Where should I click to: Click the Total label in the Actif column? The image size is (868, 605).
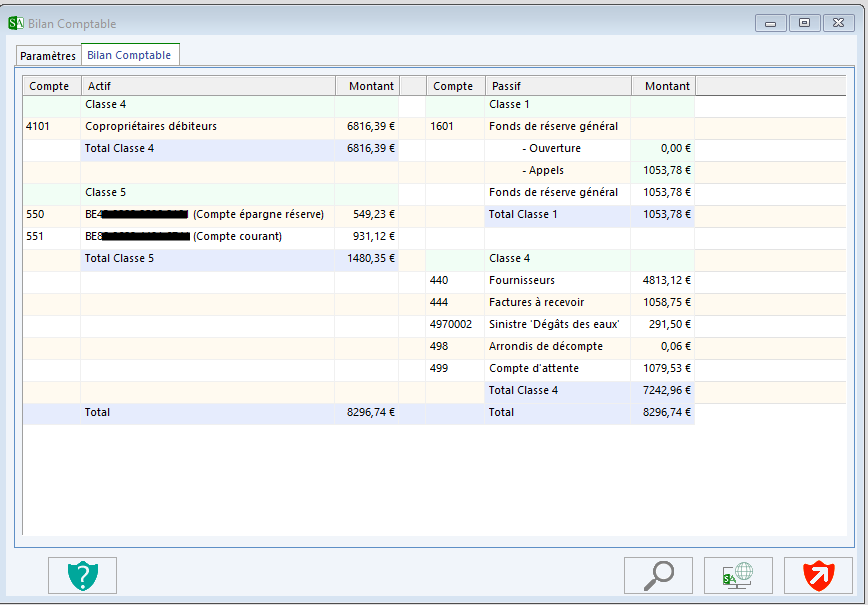pyautogui.click(x=97, y=412)
